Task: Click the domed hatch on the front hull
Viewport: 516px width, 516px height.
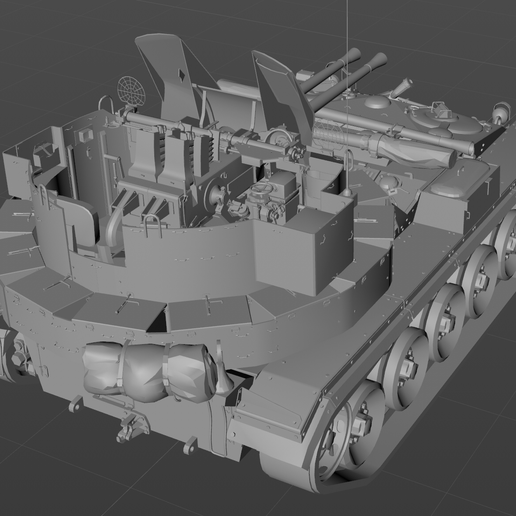Action: (378, 102)
